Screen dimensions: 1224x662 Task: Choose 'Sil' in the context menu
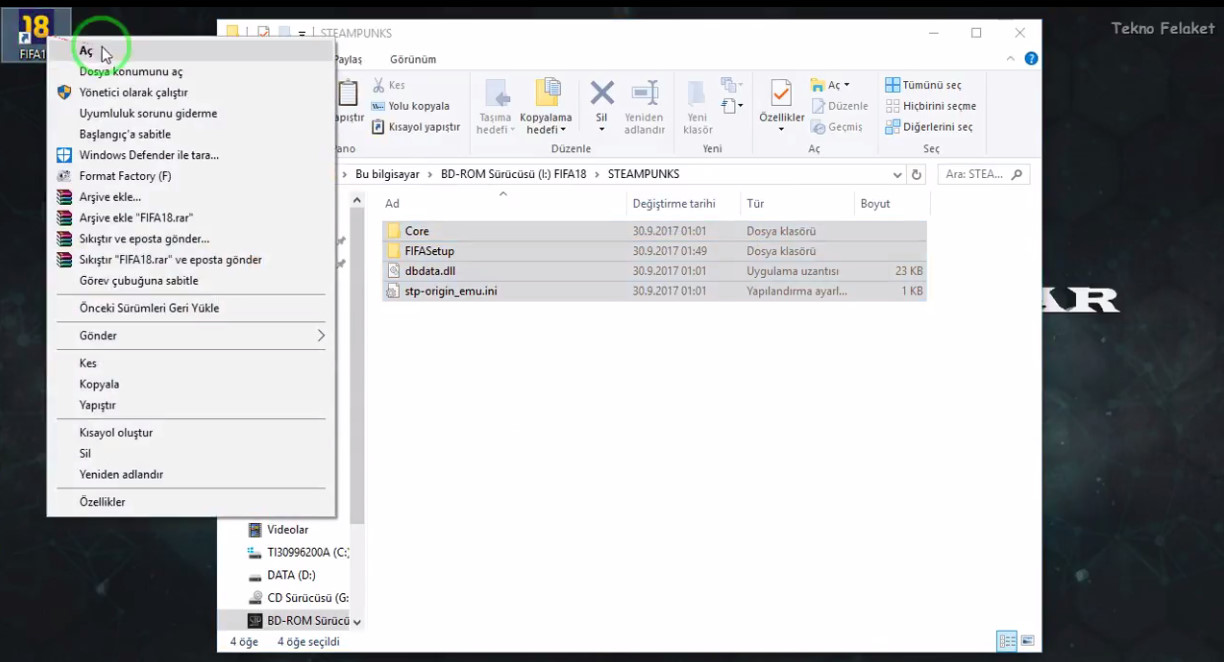point(191,454)
